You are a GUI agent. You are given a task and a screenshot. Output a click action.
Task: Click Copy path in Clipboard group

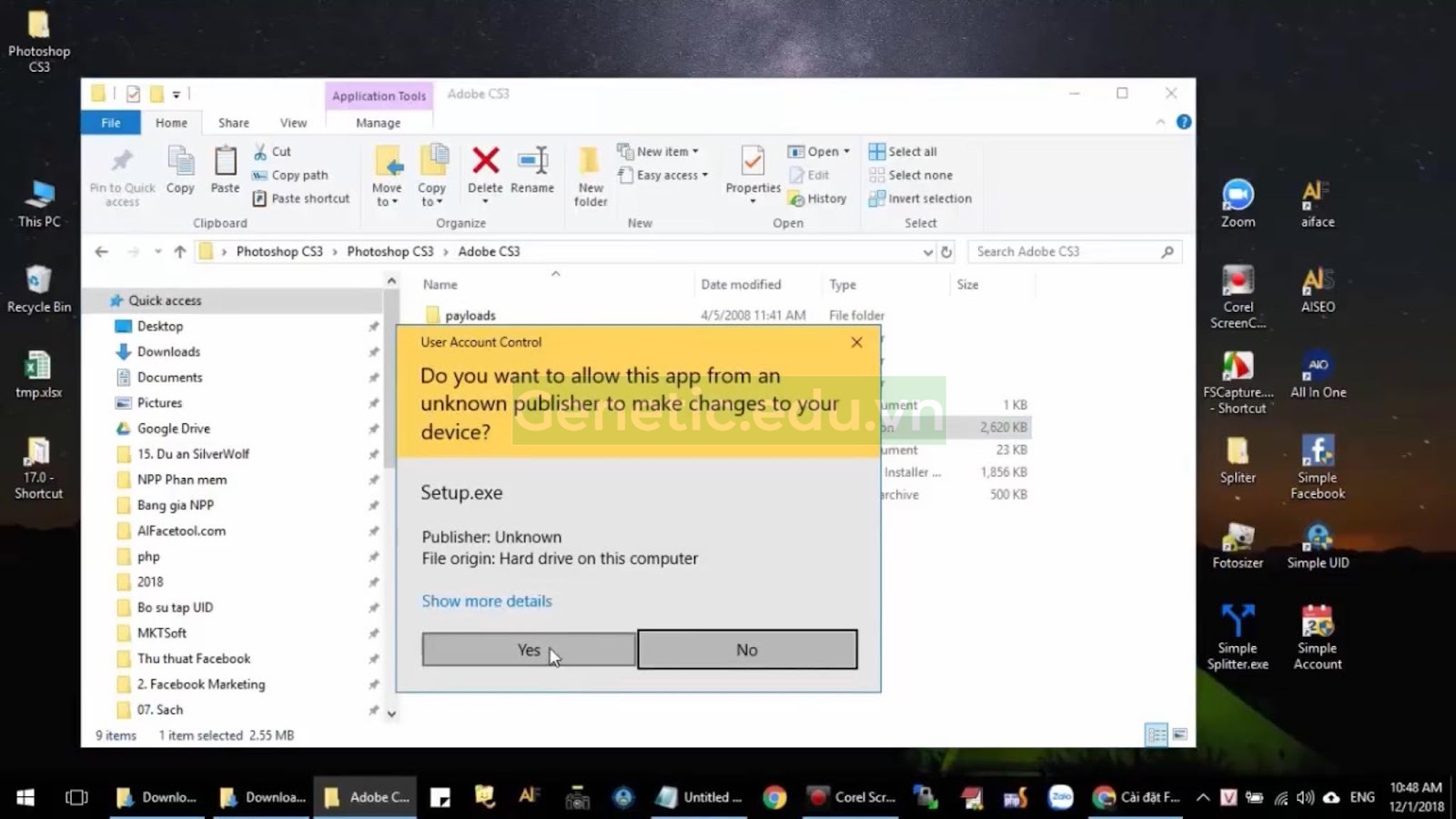point(290,175)
